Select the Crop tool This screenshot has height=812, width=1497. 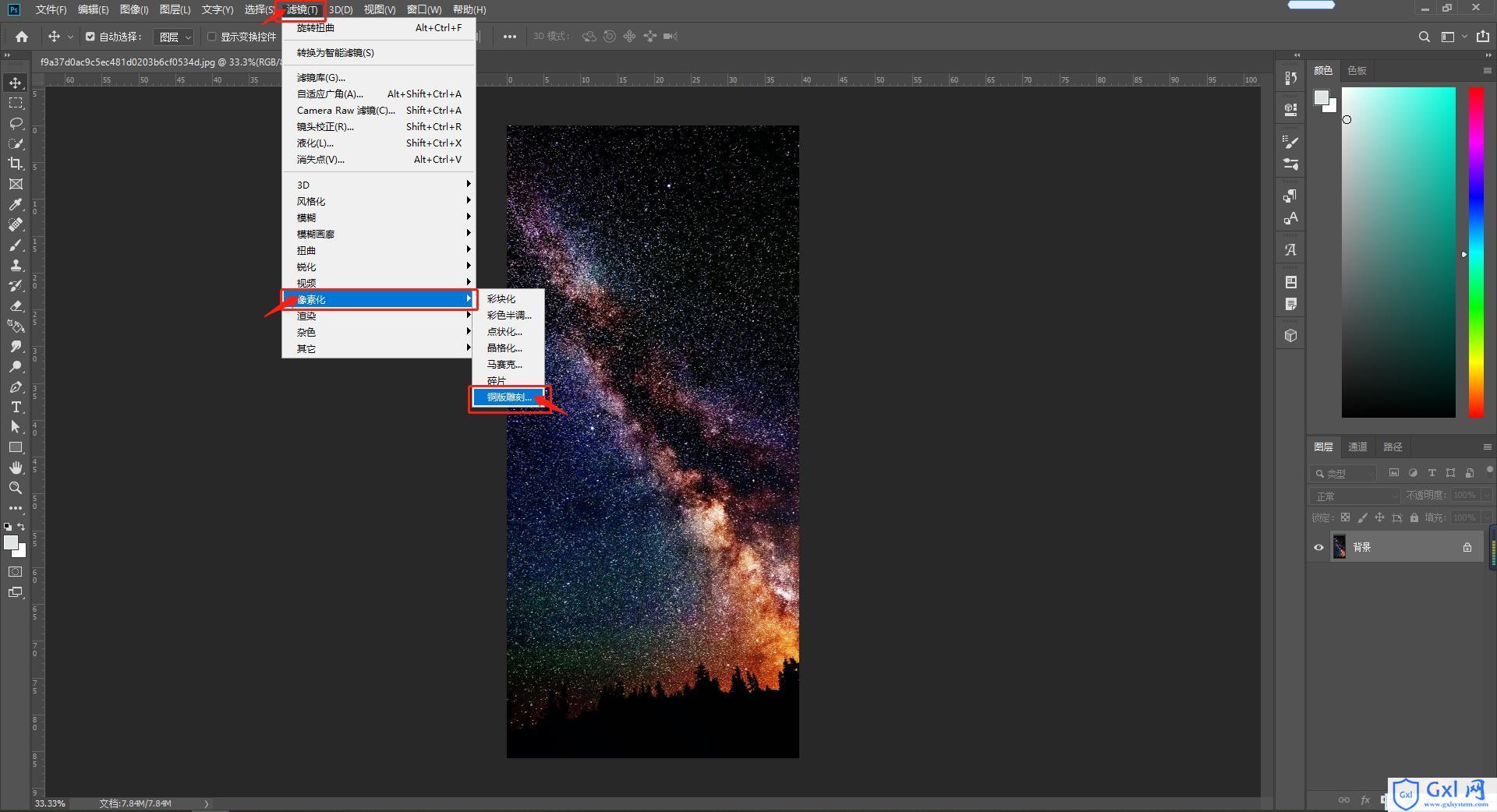(16, 164)
